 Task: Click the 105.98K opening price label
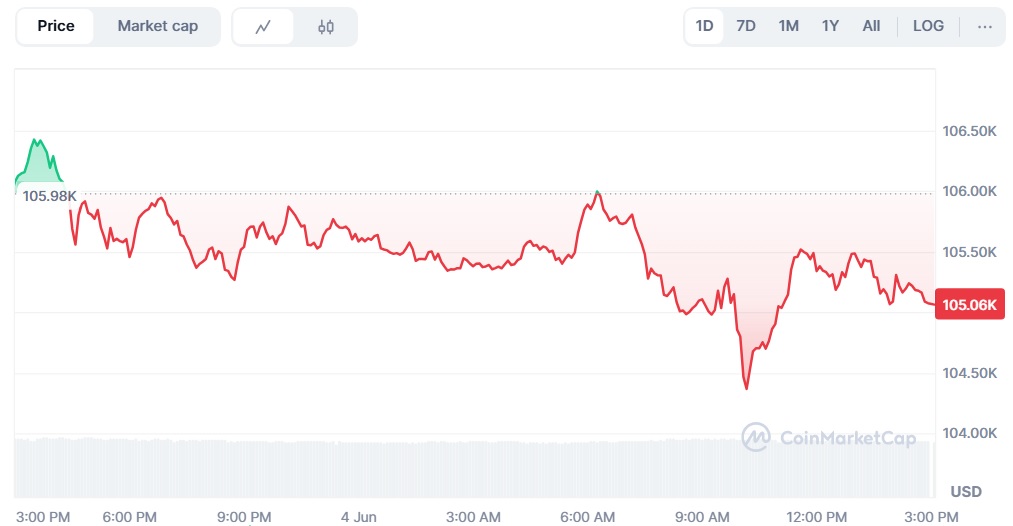click(x=49, y=196)
